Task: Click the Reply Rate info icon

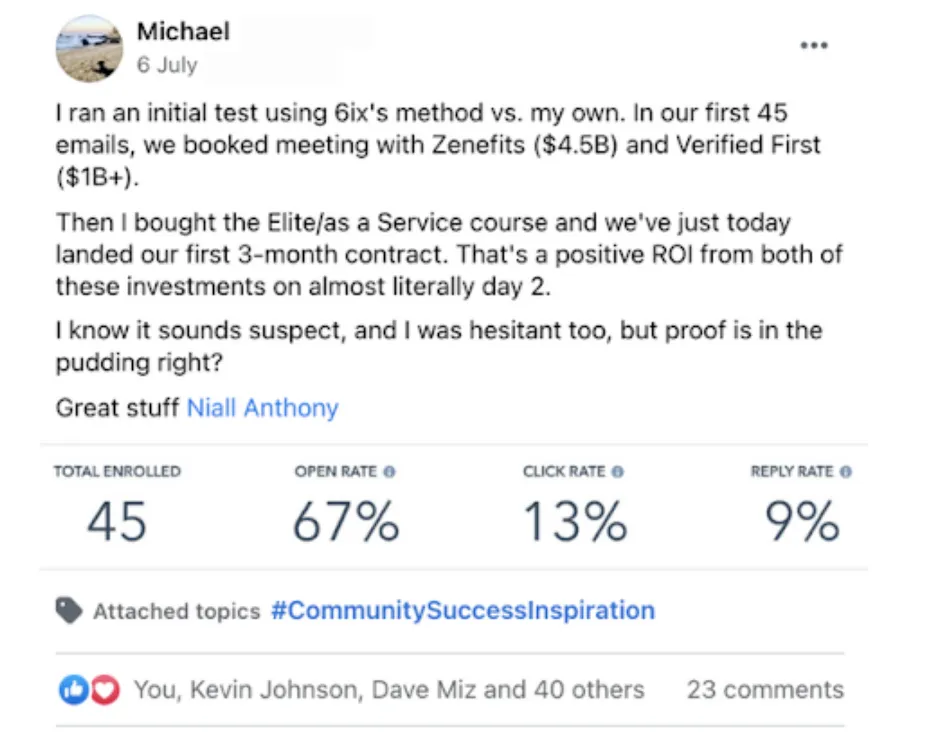Action: click(846, 472)
